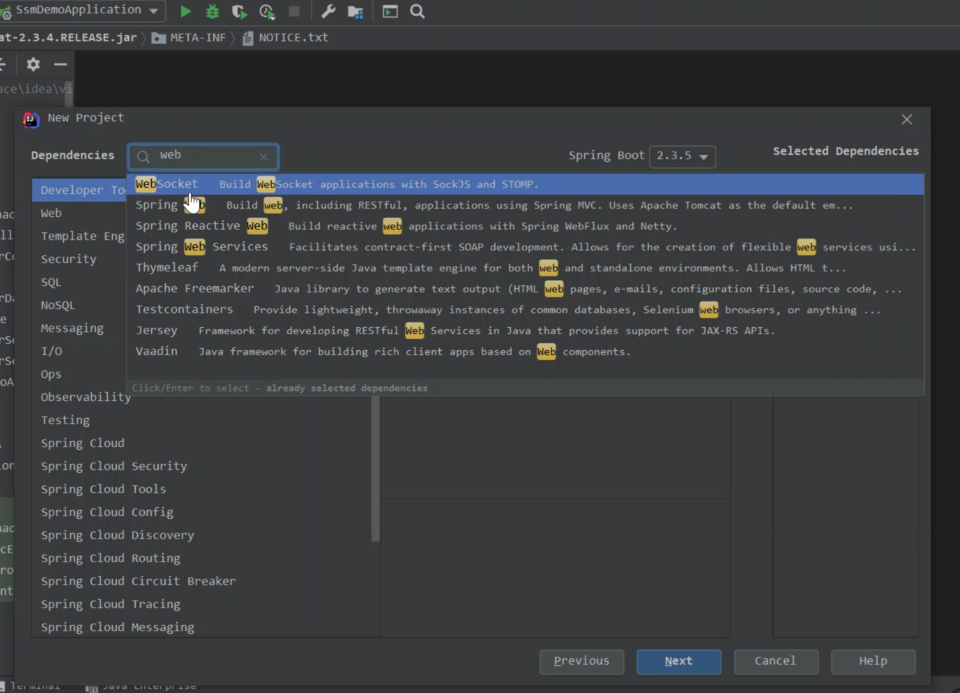The height and width of the screenshot is (693, 960).
Task: Open the profiler run icon
Action: tap(266, 12)
